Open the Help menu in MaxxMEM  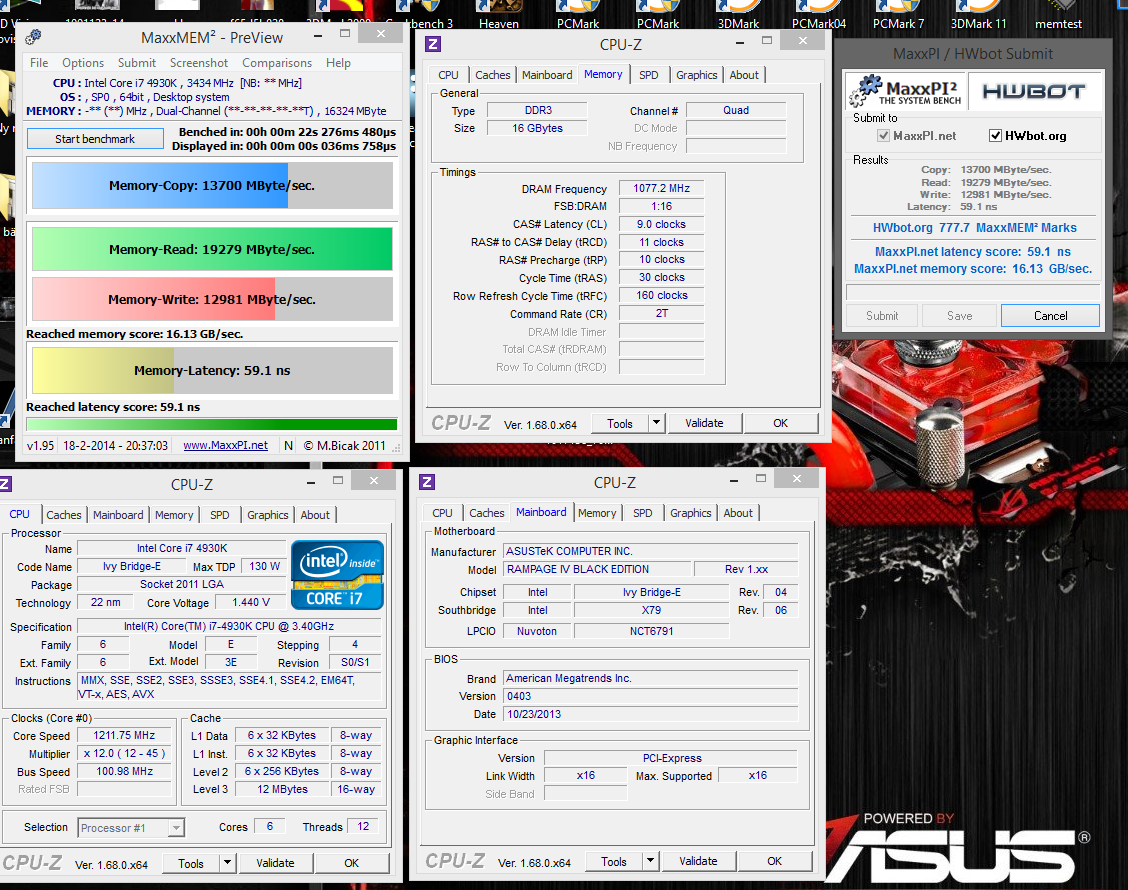[x=338, y=63]
